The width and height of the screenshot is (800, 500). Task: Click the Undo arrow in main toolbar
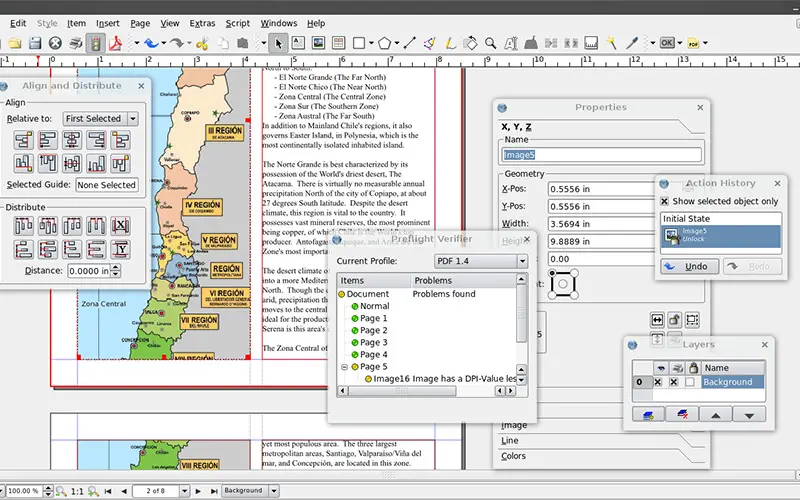pos(151,43)
